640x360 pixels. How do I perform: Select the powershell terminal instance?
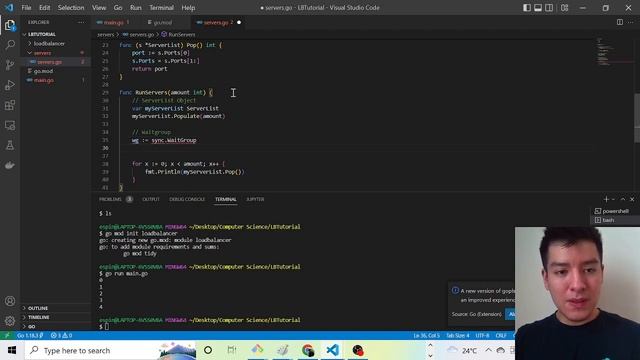click(x=615, y=211)
